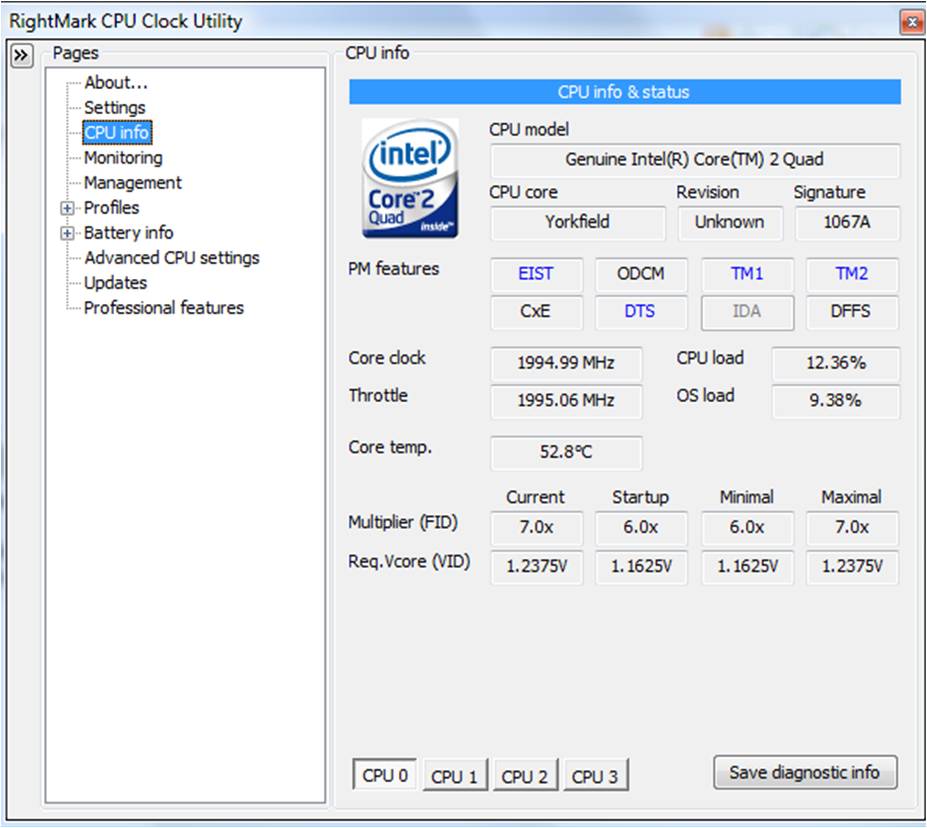Screen dimensions: 927x828
Task: Click the Startup multiplier 6.0x value
Action: point(641,527)
